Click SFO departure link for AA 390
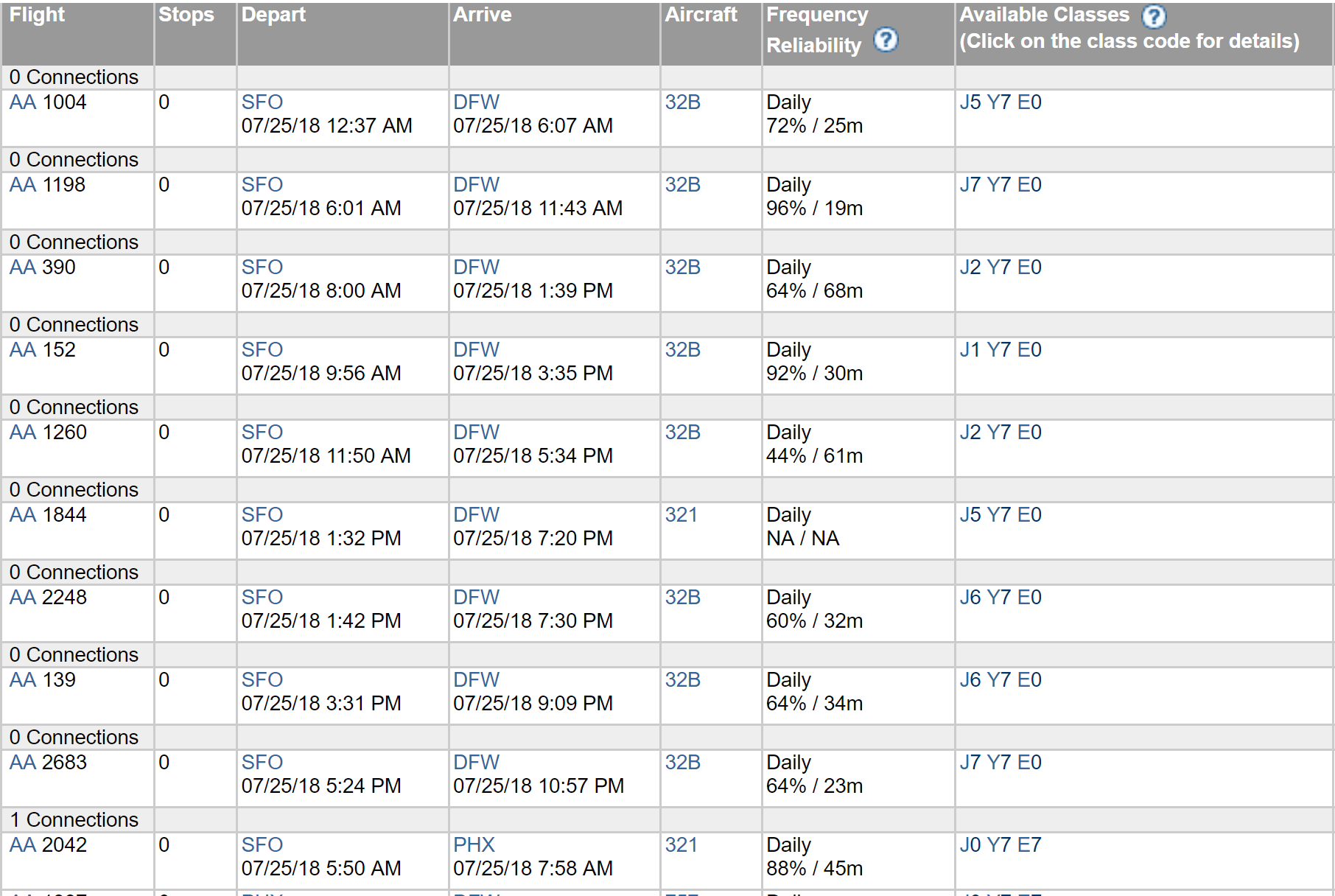 (x=262, y=267)
